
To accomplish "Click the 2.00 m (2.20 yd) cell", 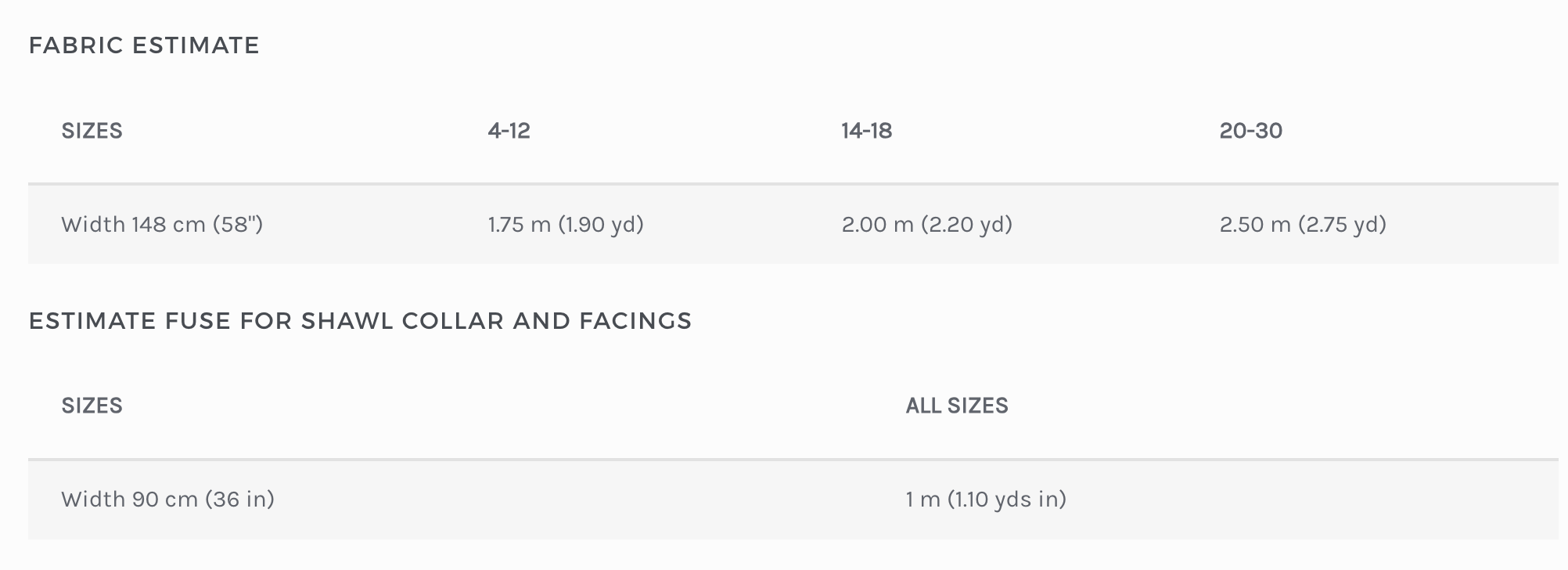I will pos(927,225).
